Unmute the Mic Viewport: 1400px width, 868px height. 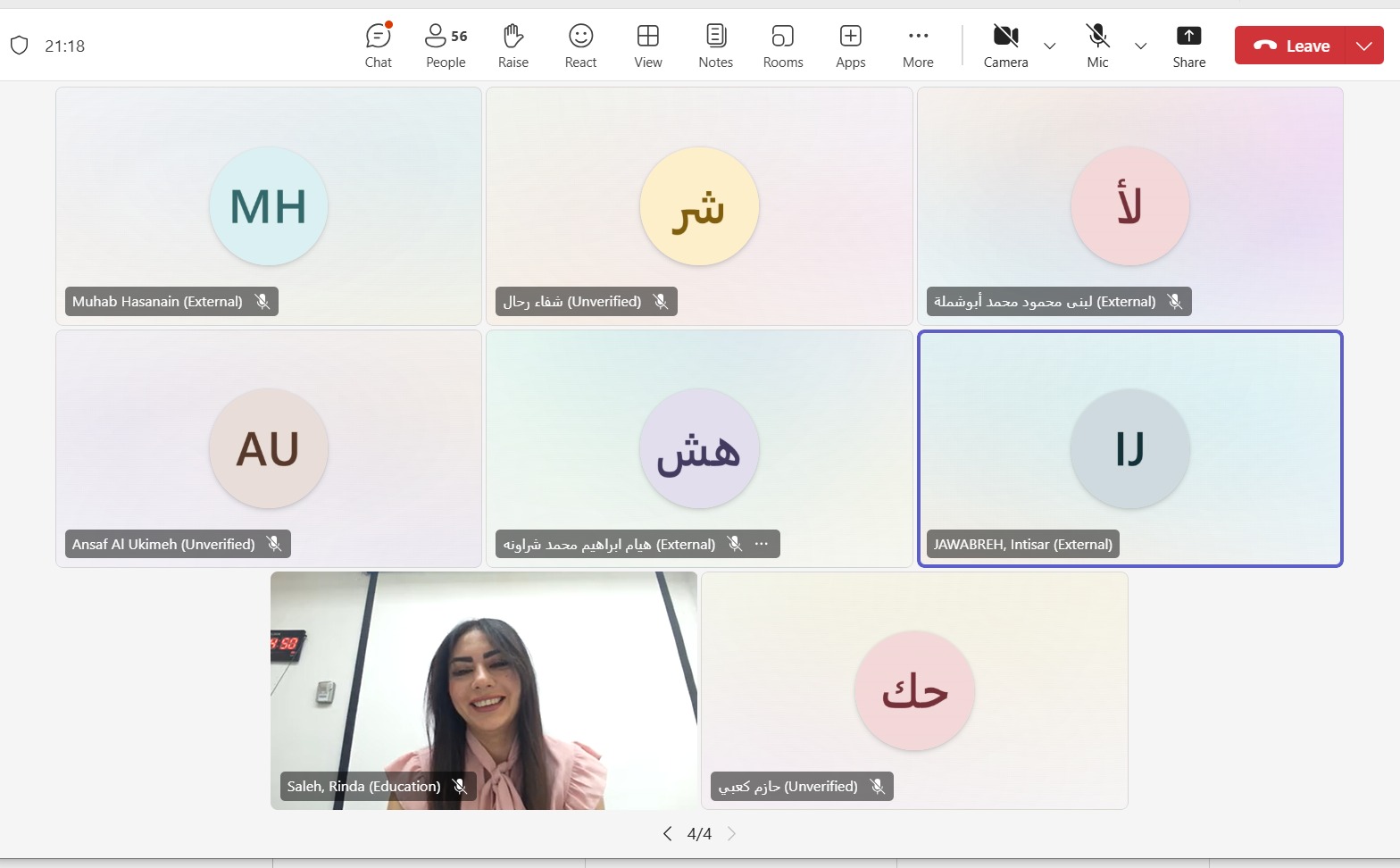(1098, 46)
